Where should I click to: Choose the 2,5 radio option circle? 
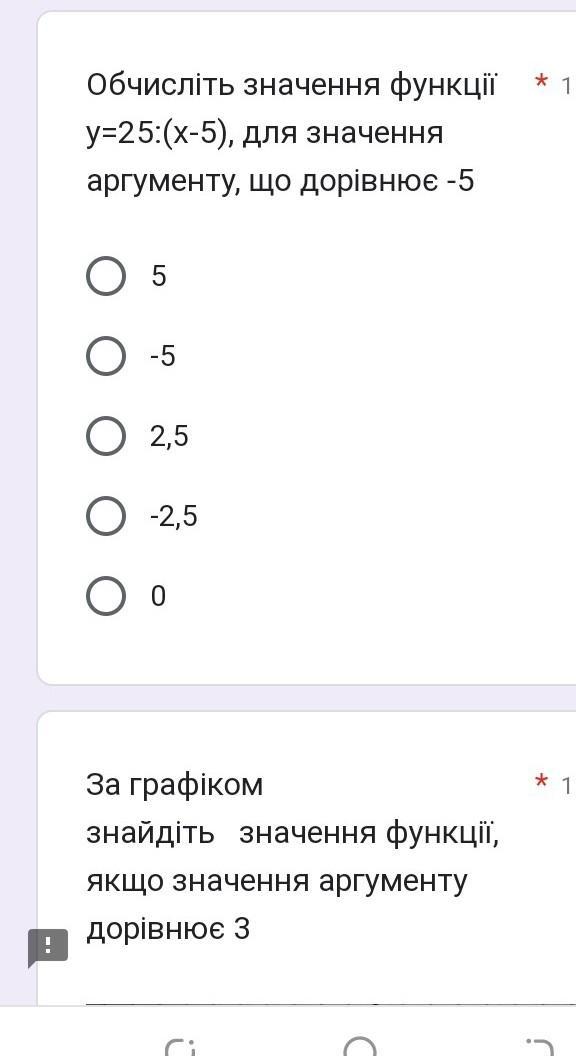coord(106,436)
